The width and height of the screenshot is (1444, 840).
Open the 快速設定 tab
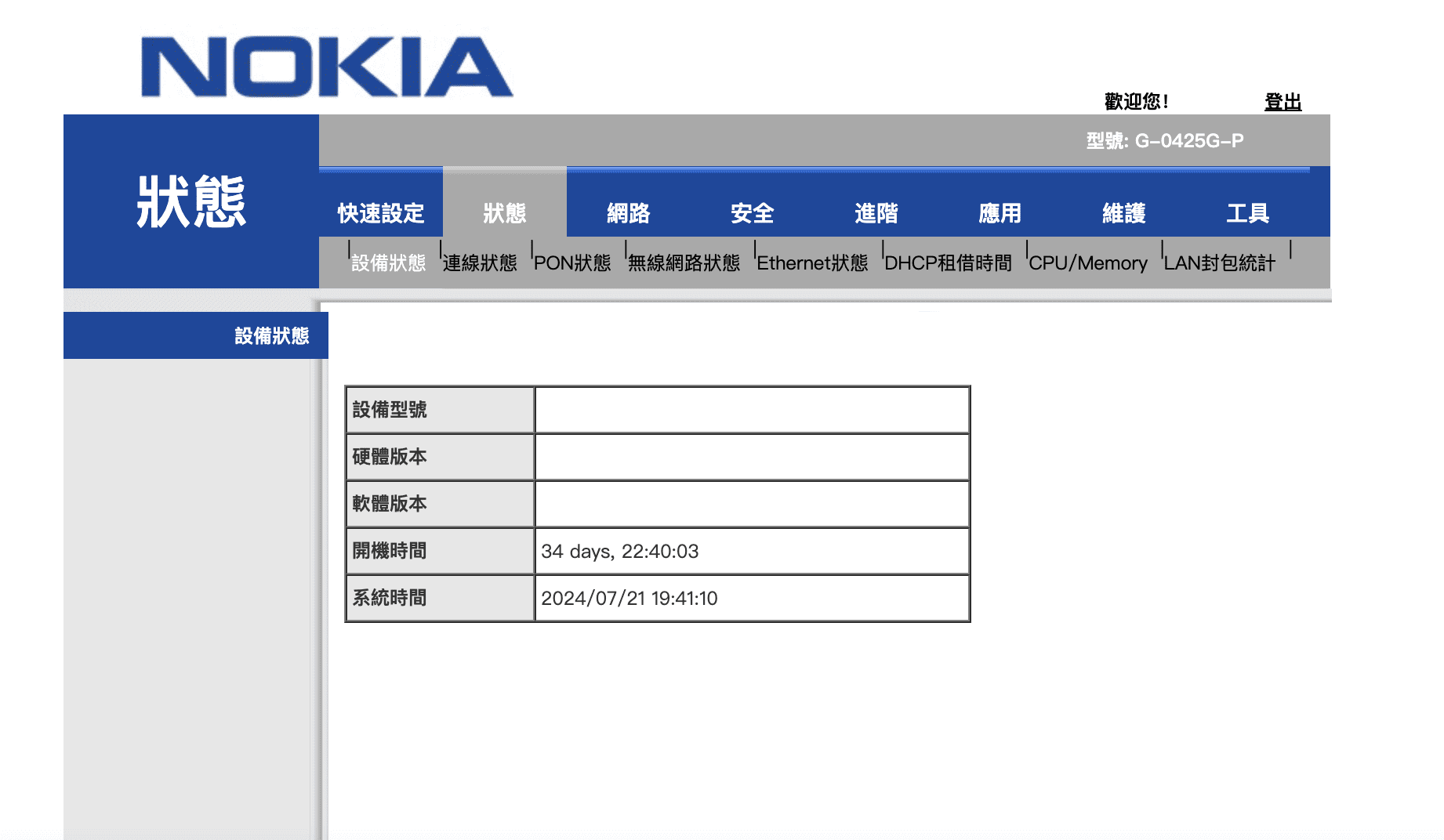pos(381,212)
